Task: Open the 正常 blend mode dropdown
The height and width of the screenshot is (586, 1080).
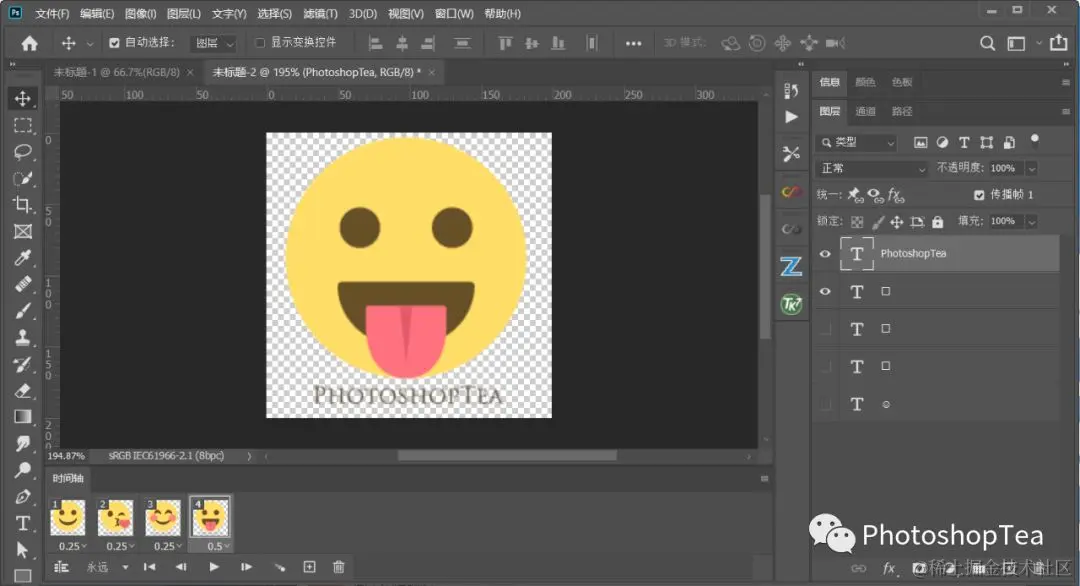Action: coord(873,169)
